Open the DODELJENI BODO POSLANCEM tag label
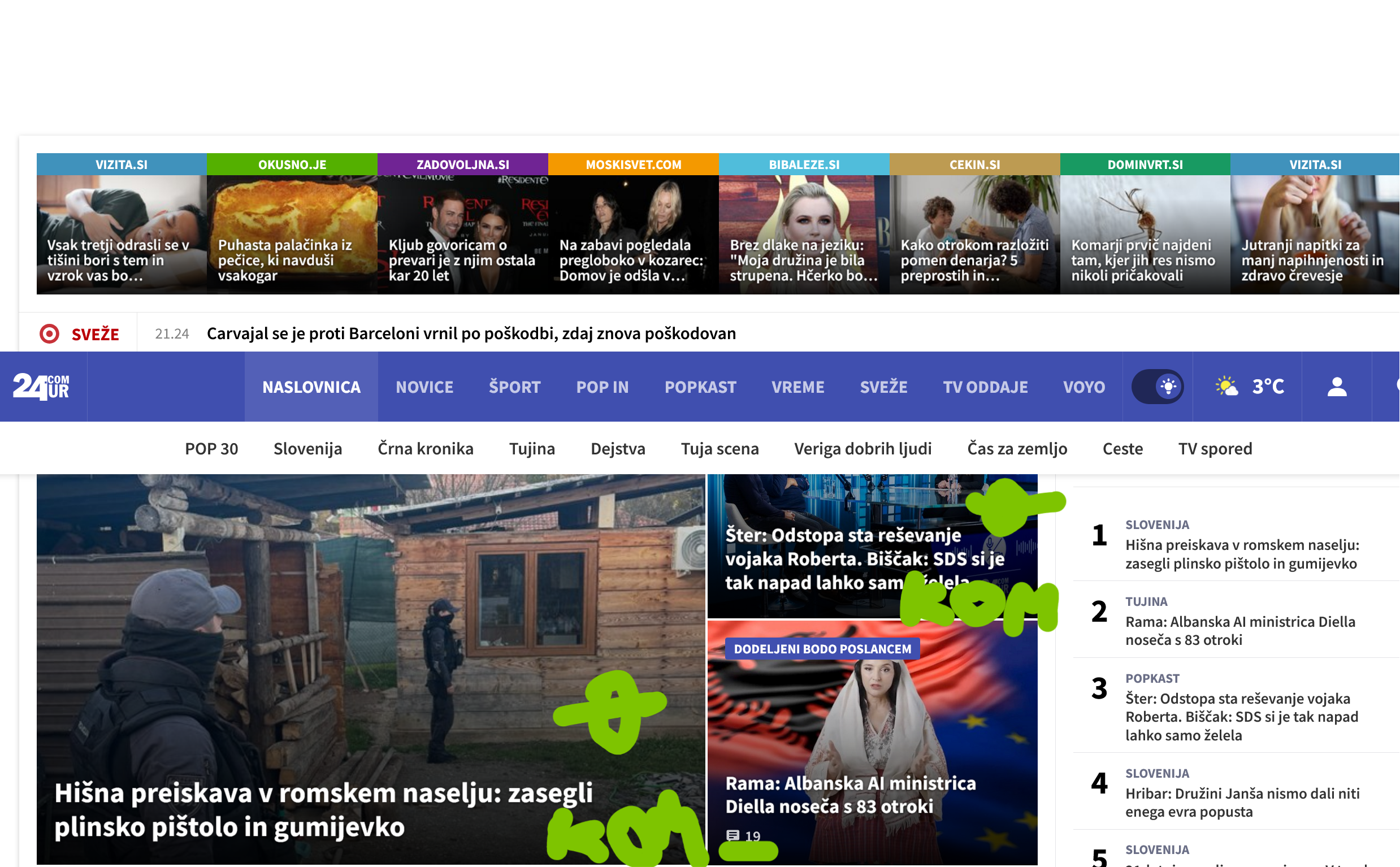The width and height of the screenshot is (1400, 867). (x=822, y=648)
